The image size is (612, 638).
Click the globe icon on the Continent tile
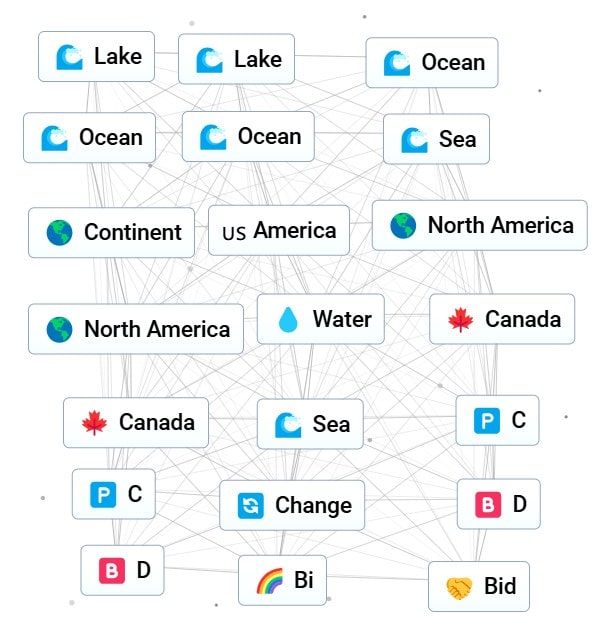(60, 233)
